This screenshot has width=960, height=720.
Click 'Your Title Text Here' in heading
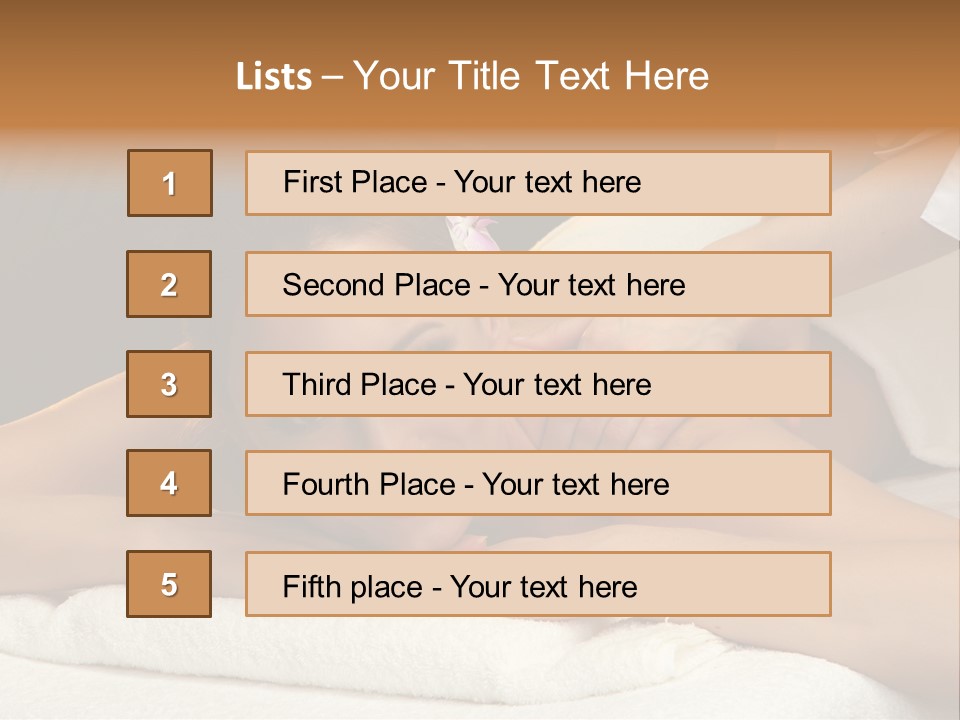[531, 76]
